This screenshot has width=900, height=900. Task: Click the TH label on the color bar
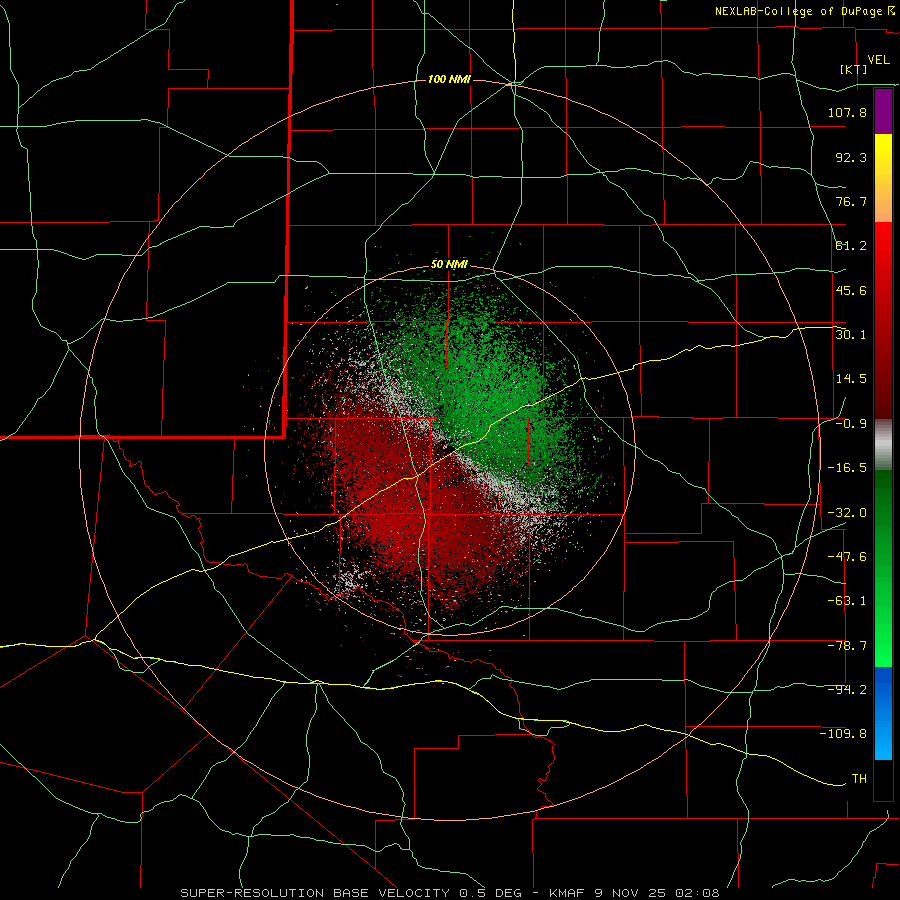pyautogui.click(x=859, y=779)
